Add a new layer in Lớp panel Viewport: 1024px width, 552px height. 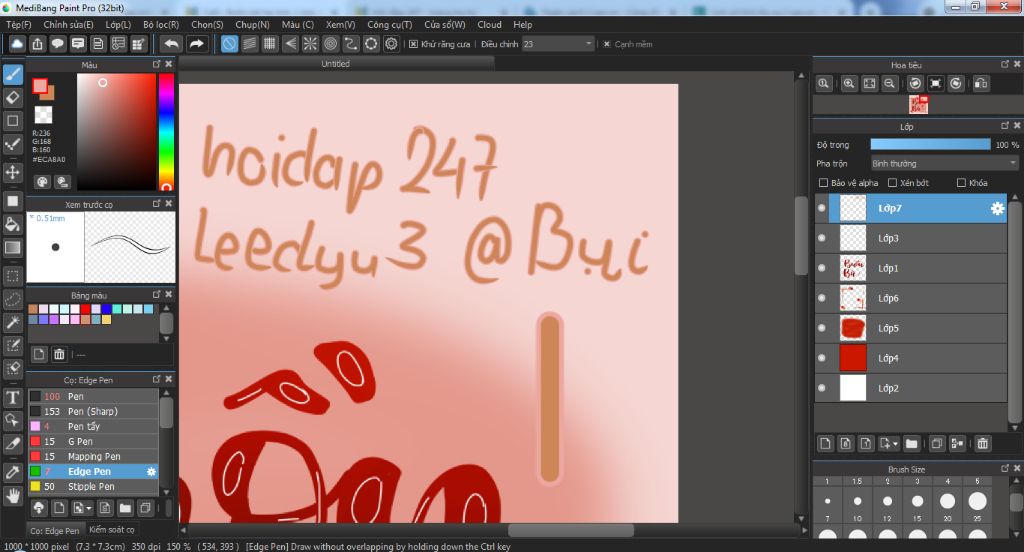coord(825,444)
